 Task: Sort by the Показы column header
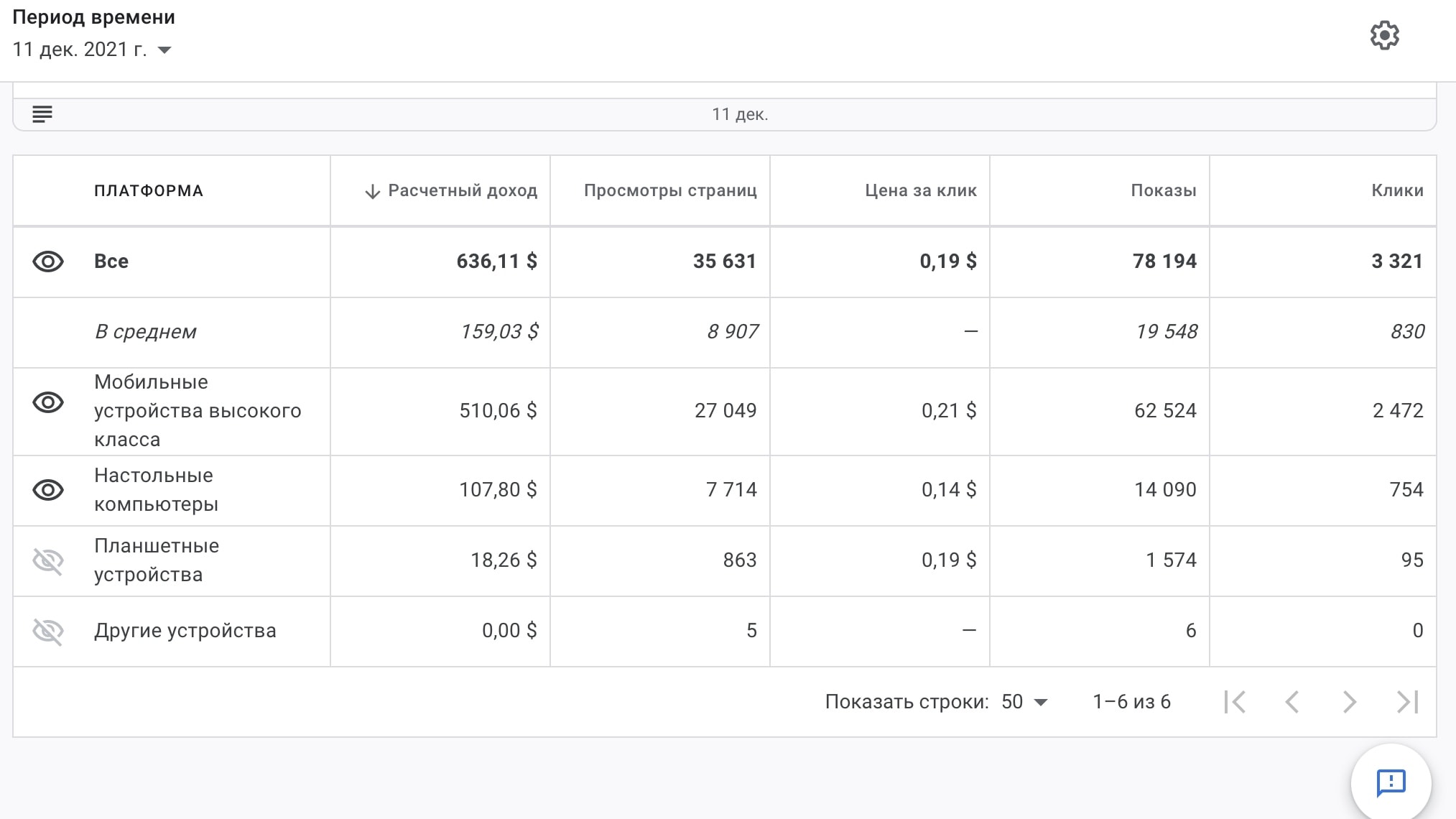click(1163, 190)
